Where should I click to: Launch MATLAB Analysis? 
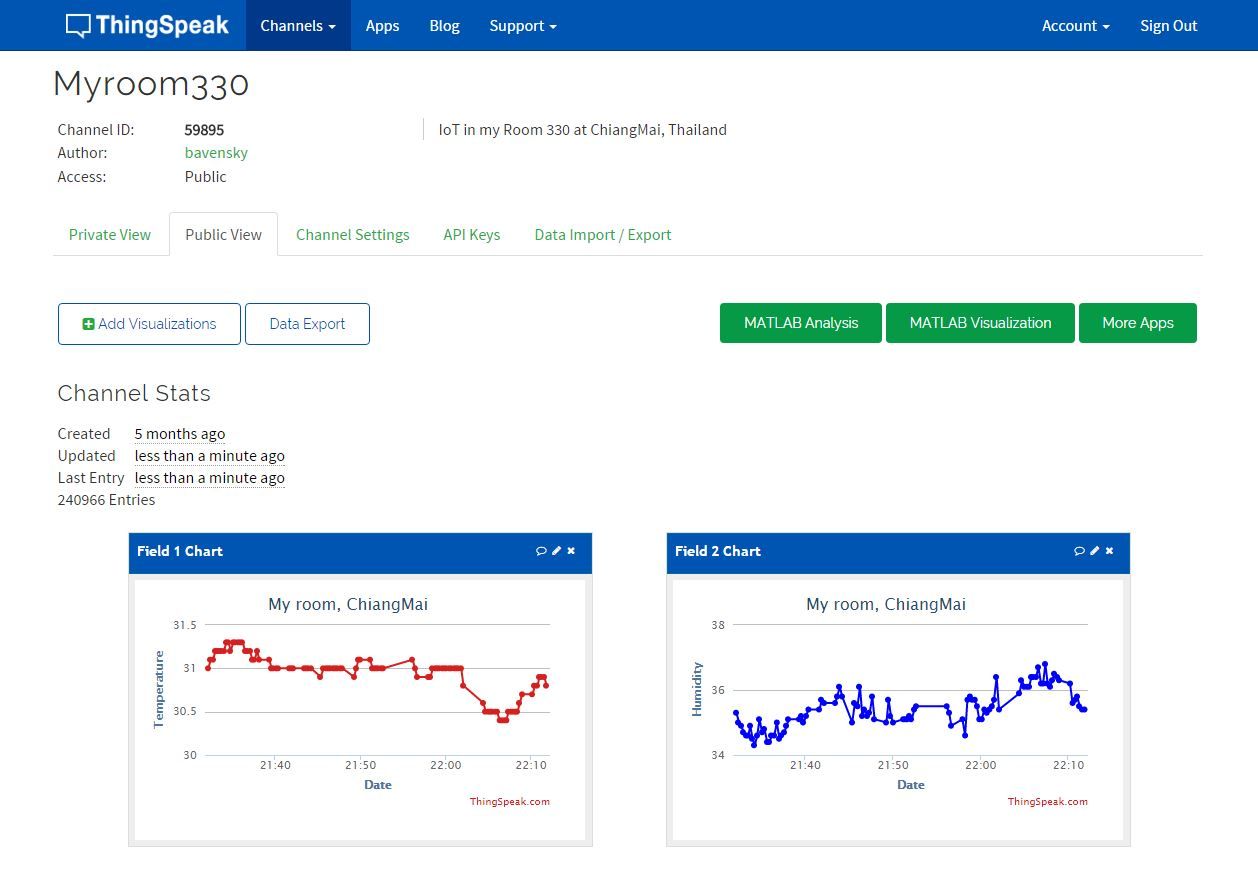800,323
